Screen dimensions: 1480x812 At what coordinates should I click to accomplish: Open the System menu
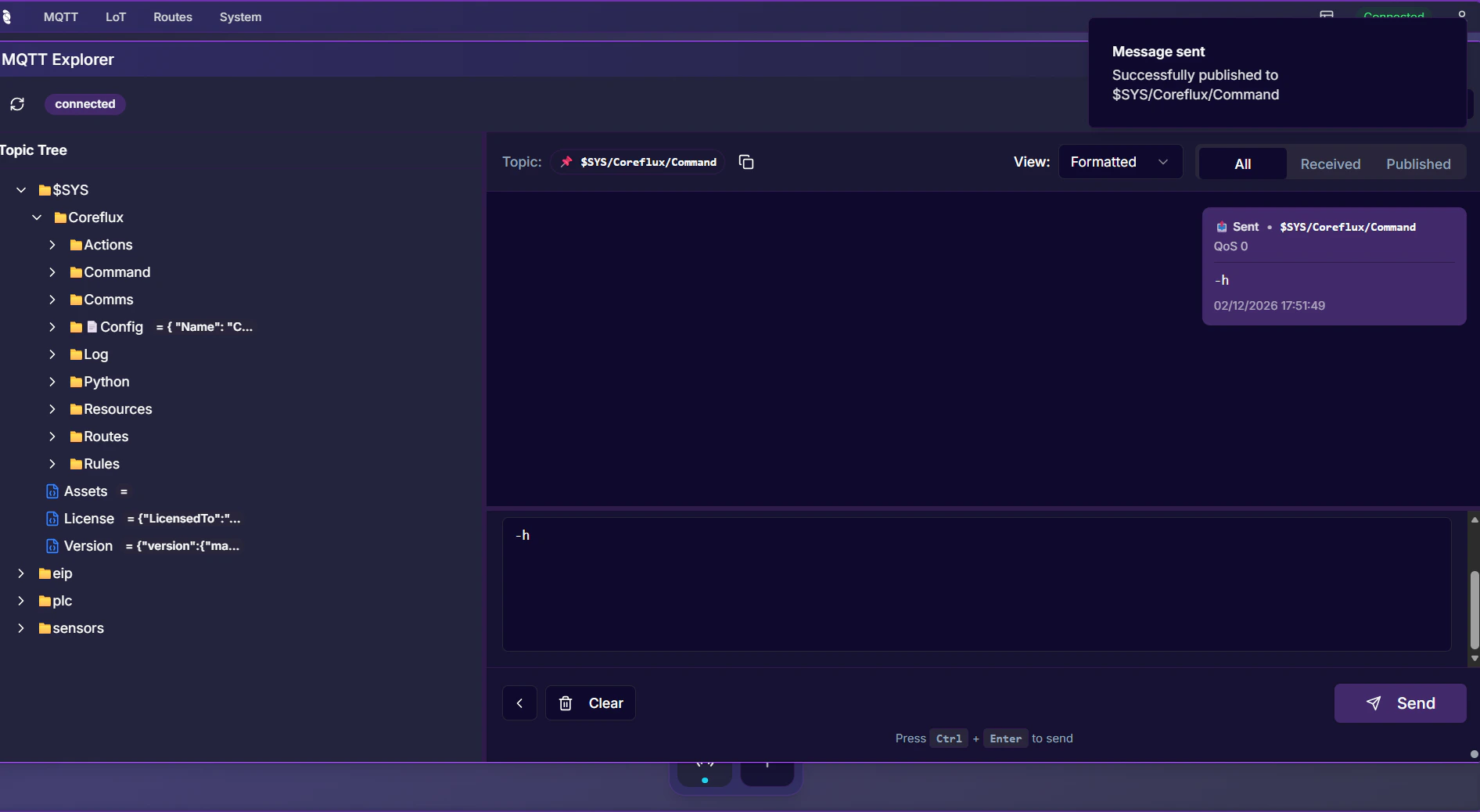(240, 17)
